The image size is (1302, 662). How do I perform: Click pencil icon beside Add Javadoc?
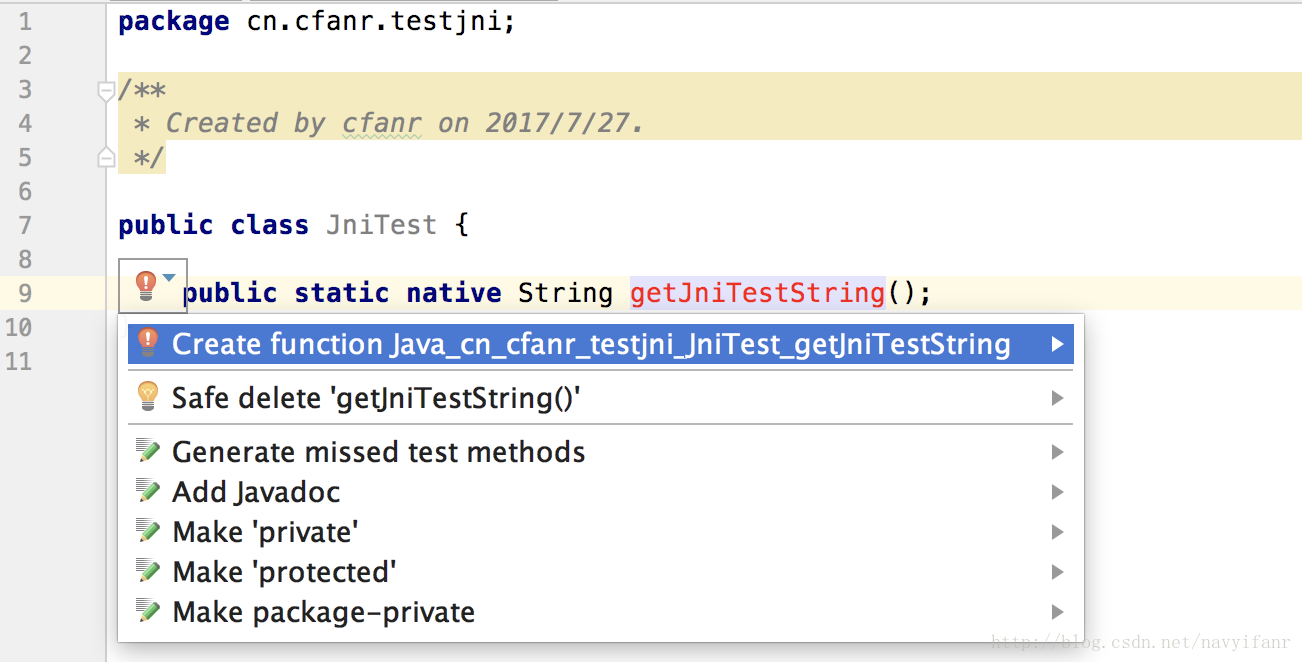pos(148,492)
